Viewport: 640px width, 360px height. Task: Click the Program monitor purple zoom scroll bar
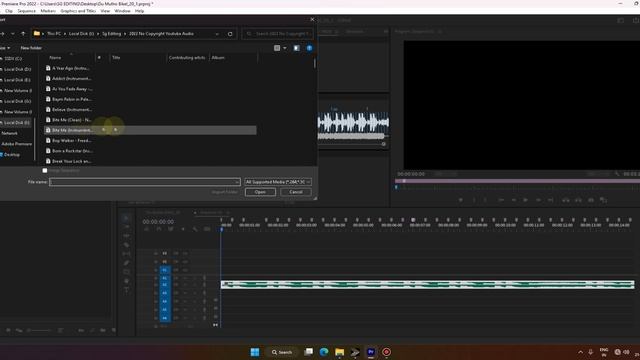click(x=517, y=181)
